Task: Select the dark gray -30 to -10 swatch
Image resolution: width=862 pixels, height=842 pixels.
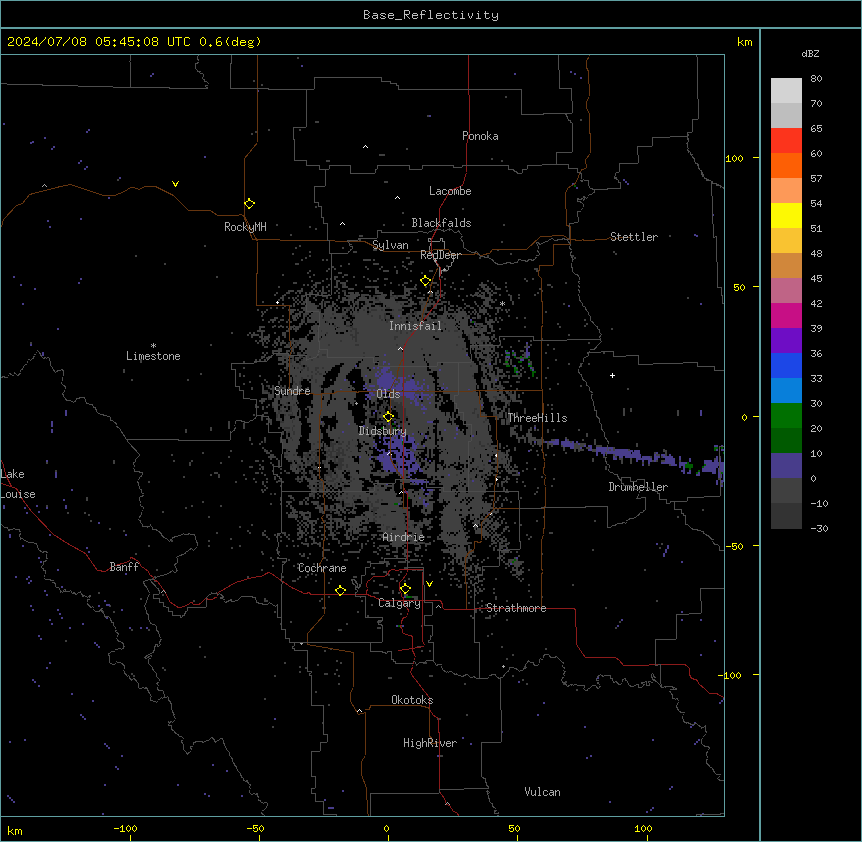Action: (786, 516)
